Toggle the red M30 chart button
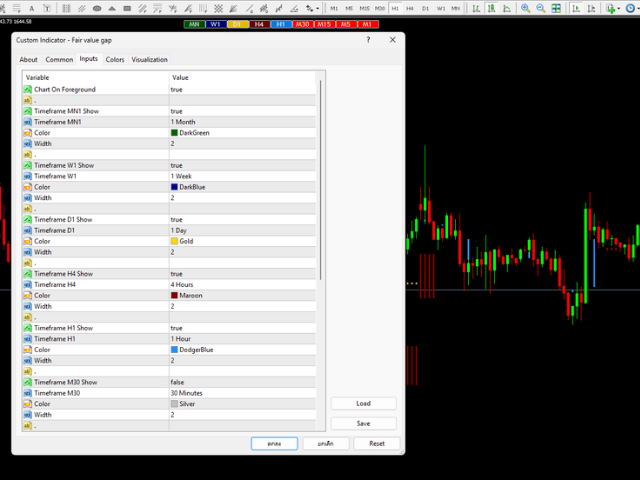The image size is (640, 480). click(x=302, y=24)
